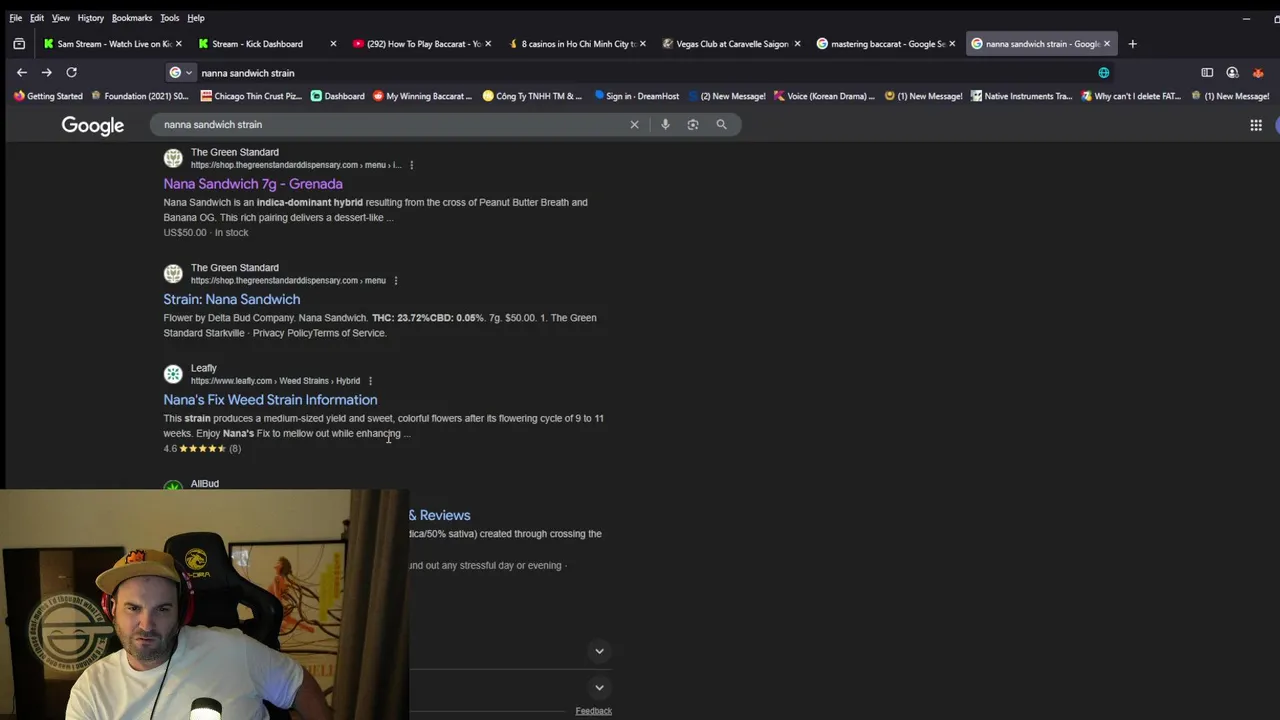1280x720 pixels.
Task: Close the Sam Stream tab
Action: point(181,44)
